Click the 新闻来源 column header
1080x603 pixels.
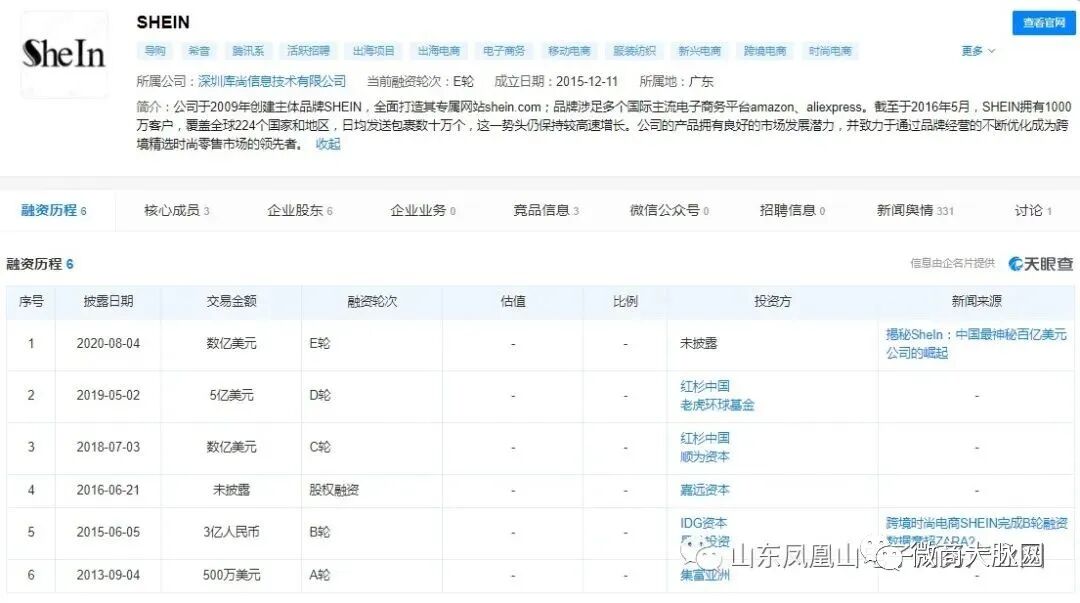pyautogui.click(x=976, y=301)
